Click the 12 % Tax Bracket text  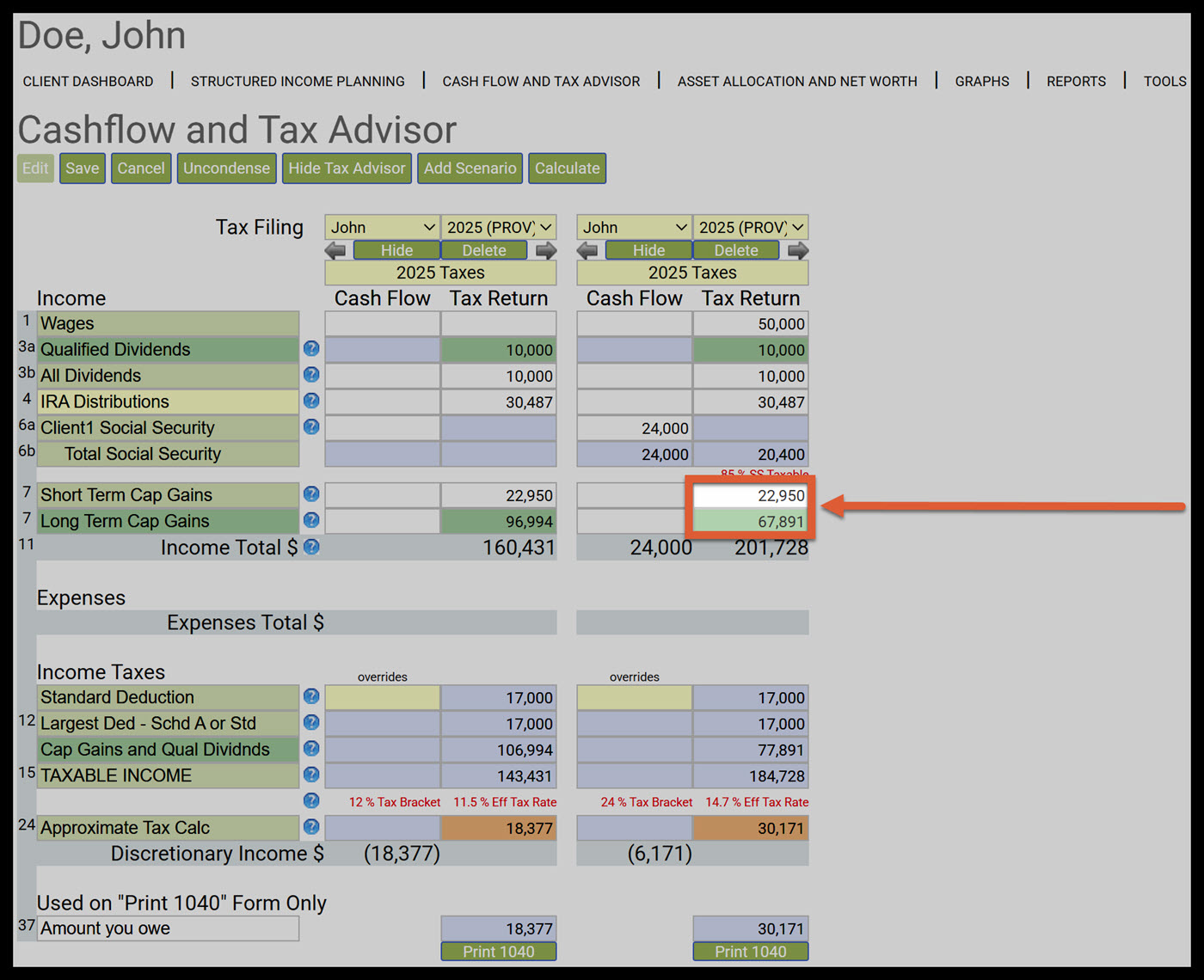coord(395,802)
